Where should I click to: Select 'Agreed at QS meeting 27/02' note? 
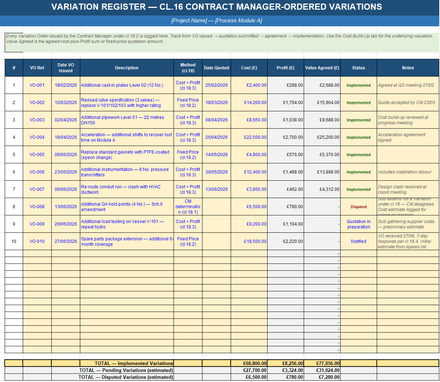click(408, 85)
